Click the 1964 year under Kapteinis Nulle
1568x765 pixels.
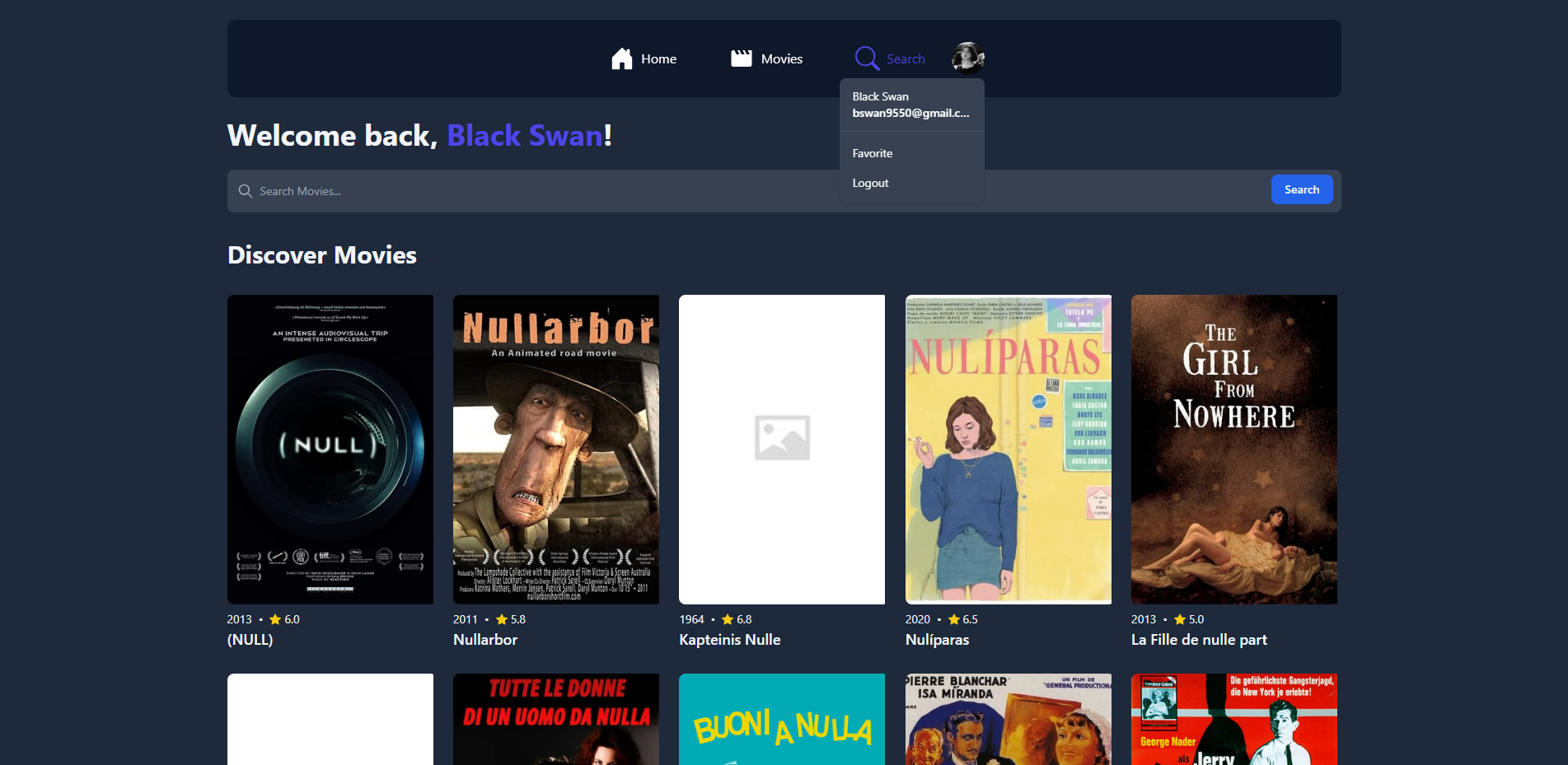coord(692,619)
